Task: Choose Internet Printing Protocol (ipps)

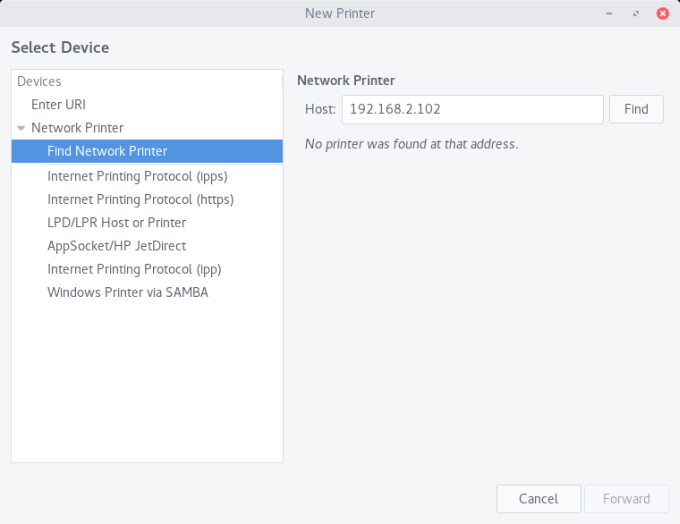Action: tap(137, 176)
